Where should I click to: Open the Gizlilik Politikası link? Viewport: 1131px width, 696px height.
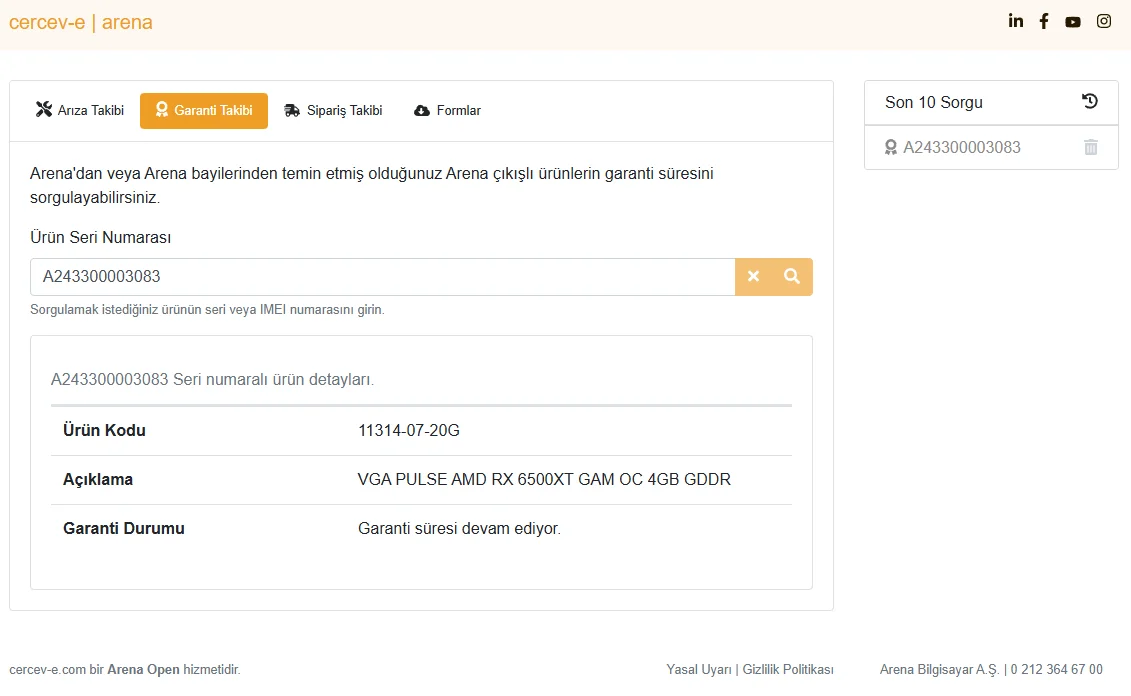coord(788,669)
